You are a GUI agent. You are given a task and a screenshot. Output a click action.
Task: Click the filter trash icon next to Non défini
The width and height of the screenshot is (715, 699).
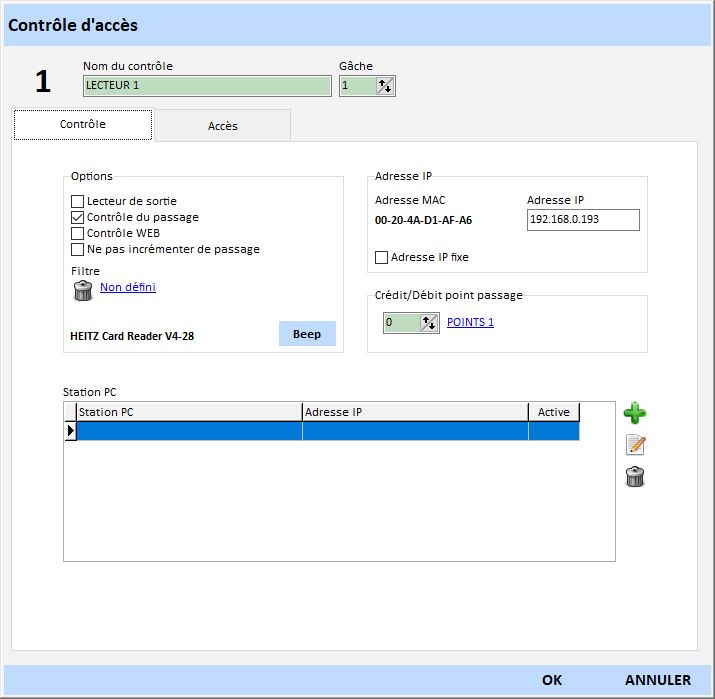[83, 290]
